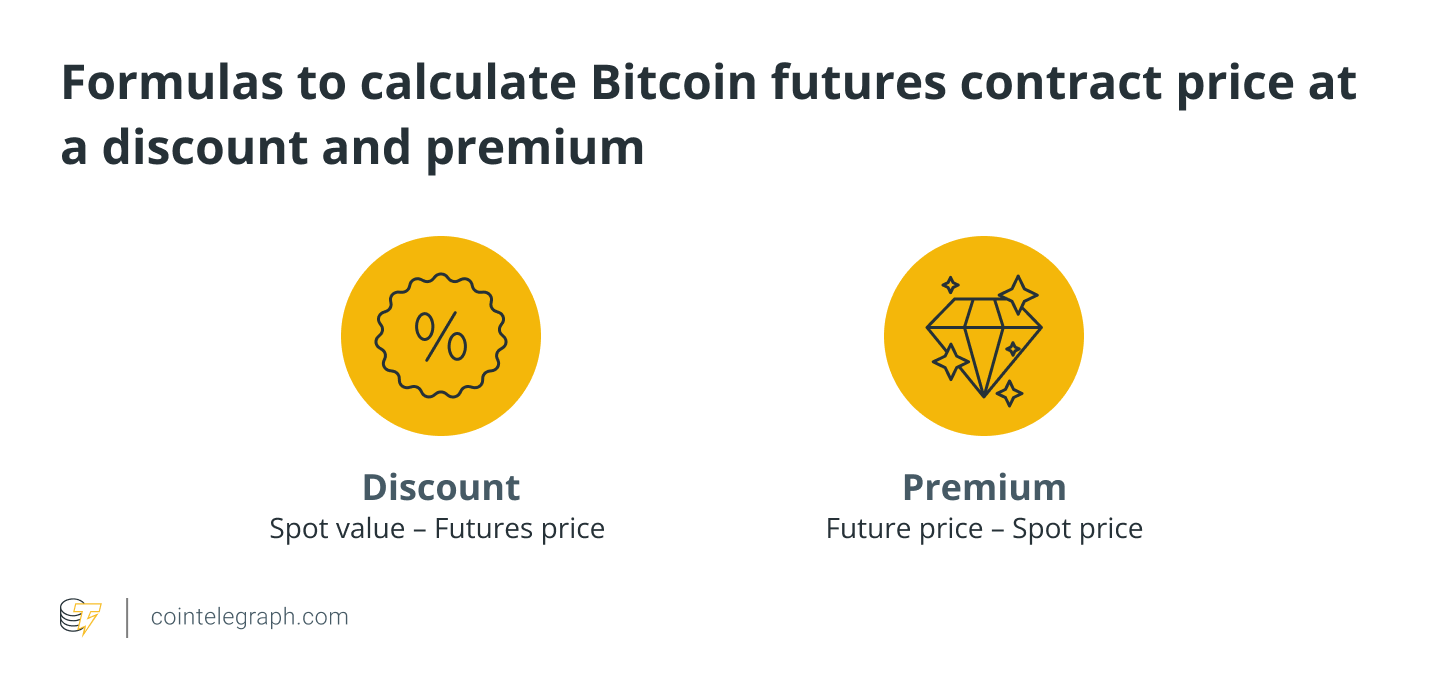Click the 'Future price – Spot price' formula
Image resolution: width=1450 pixels, height=698 pixels.
coord(984,528)
